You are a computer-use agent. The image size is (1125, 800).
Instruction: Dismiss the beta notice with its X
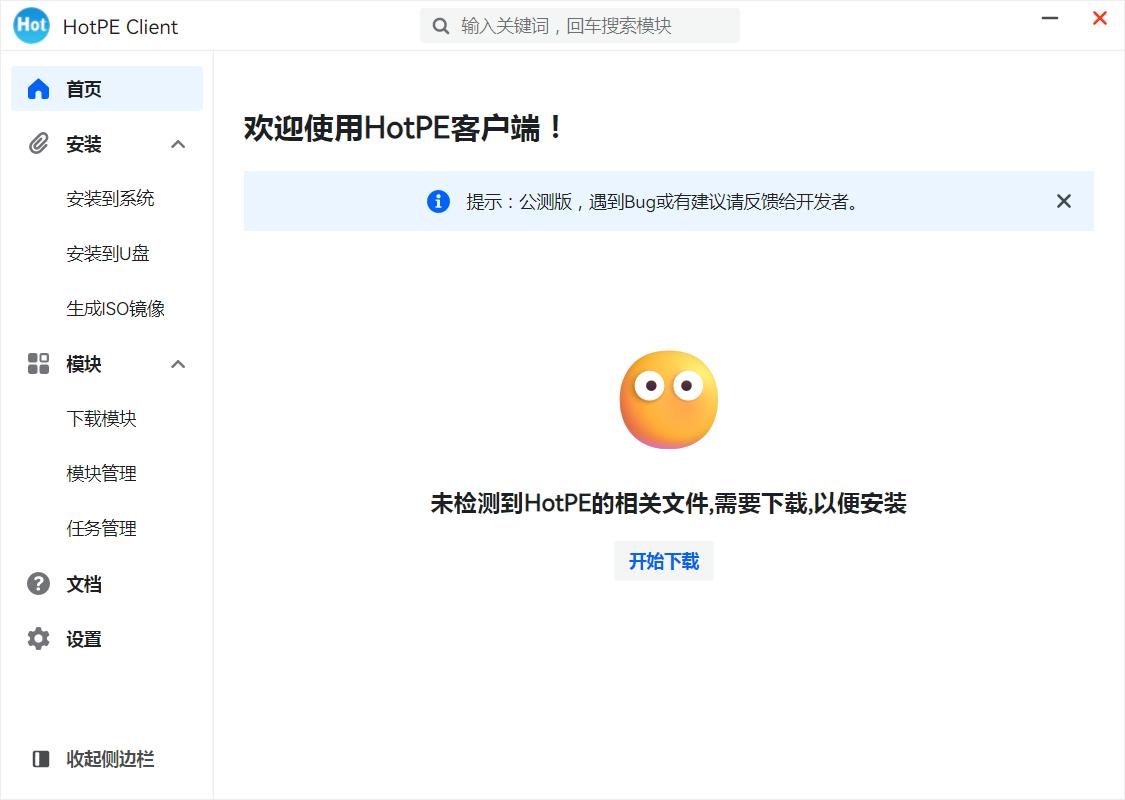click(1063, 201)
